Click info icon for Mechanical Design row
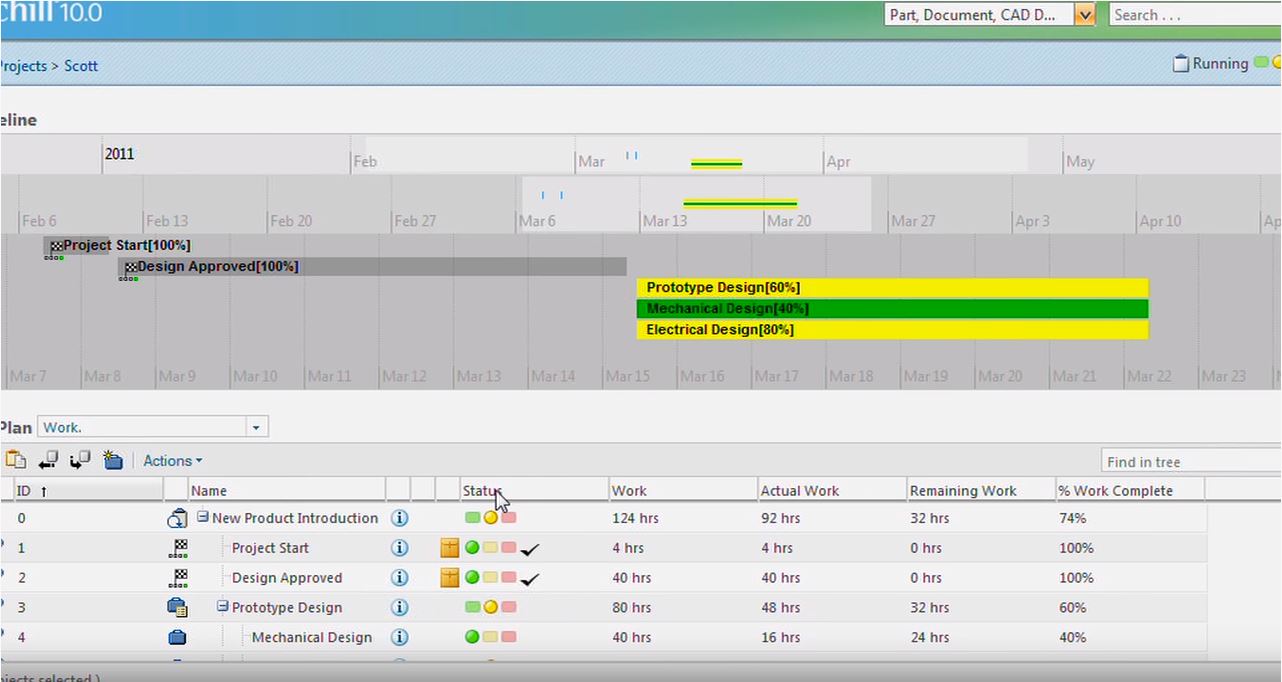 tap(399, 637)
